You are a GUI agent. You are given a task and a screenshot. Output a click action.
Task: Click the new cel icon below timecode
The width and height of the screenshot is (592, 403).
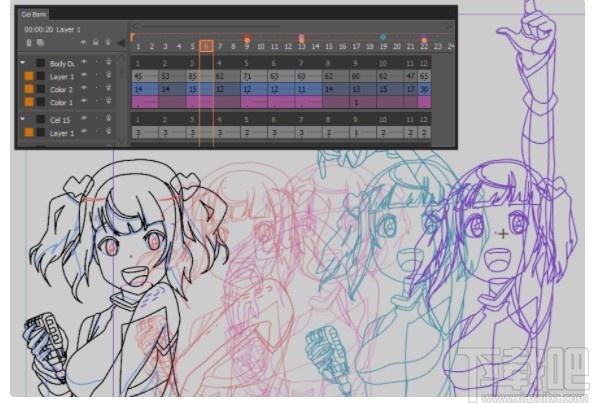pyautogui.click(x=29, y=43)
